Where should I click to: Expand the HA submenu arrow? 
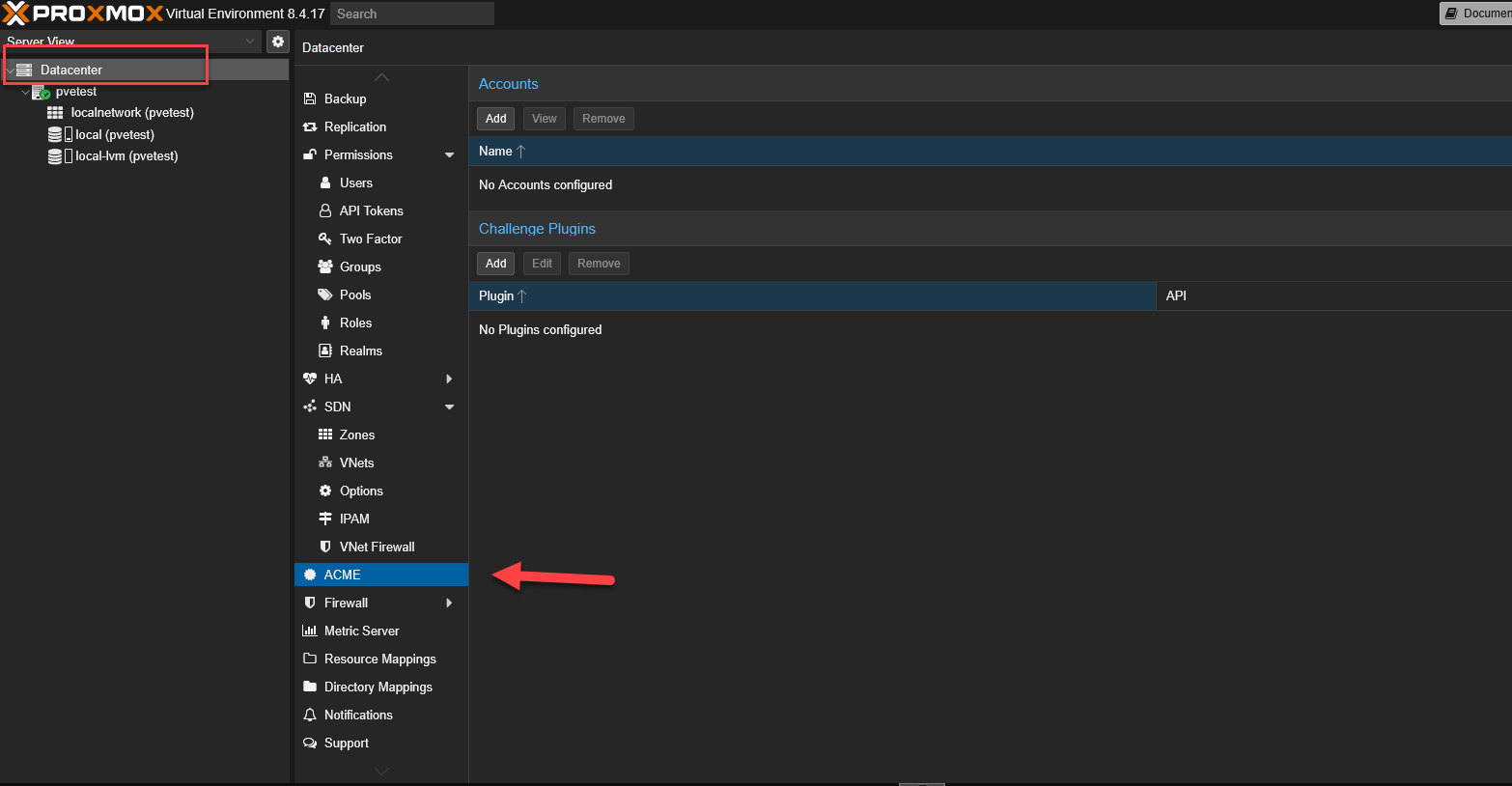pyautogui.click(x=449, y=379)
